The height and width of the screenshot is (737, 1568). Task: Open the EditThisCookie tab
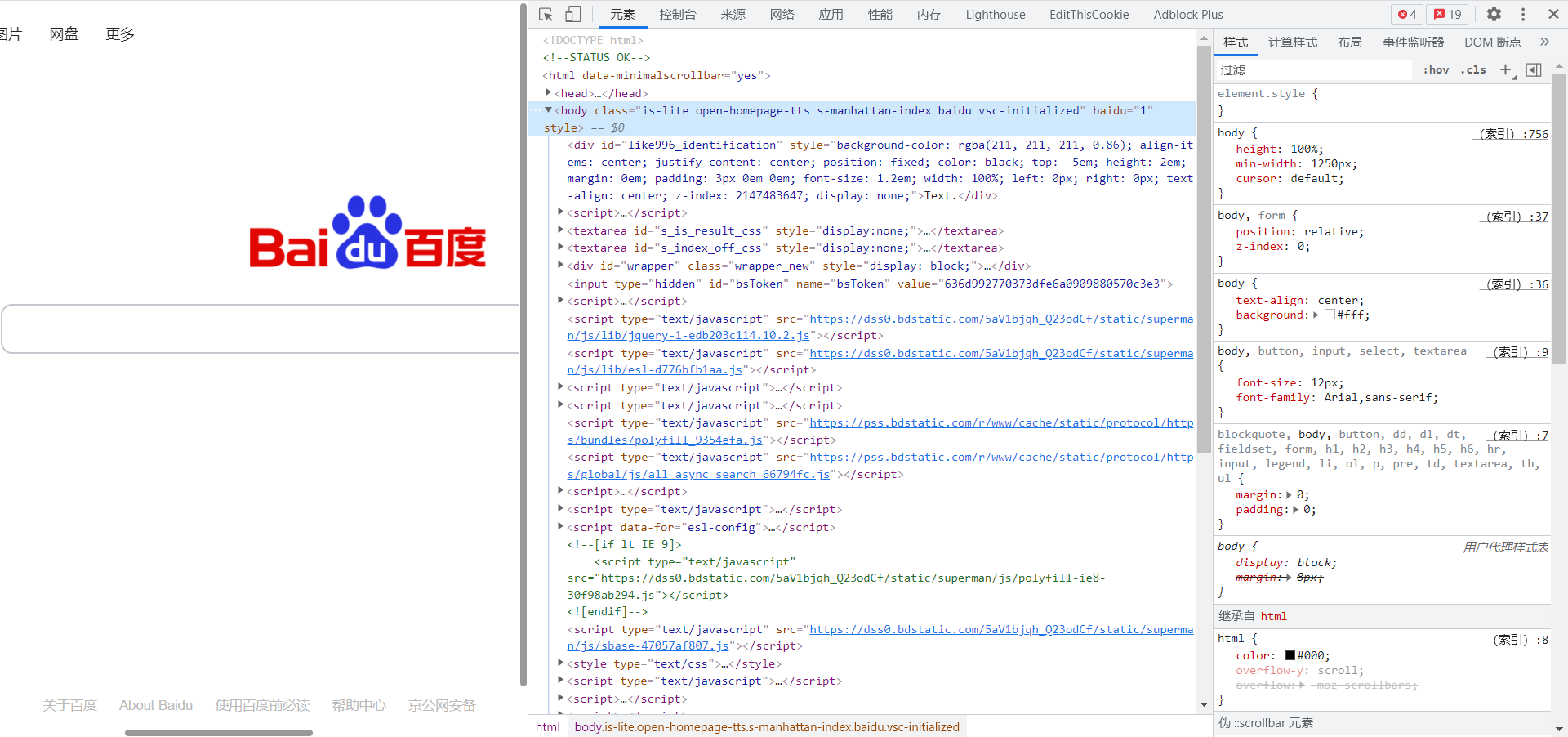coord(1089,15)
